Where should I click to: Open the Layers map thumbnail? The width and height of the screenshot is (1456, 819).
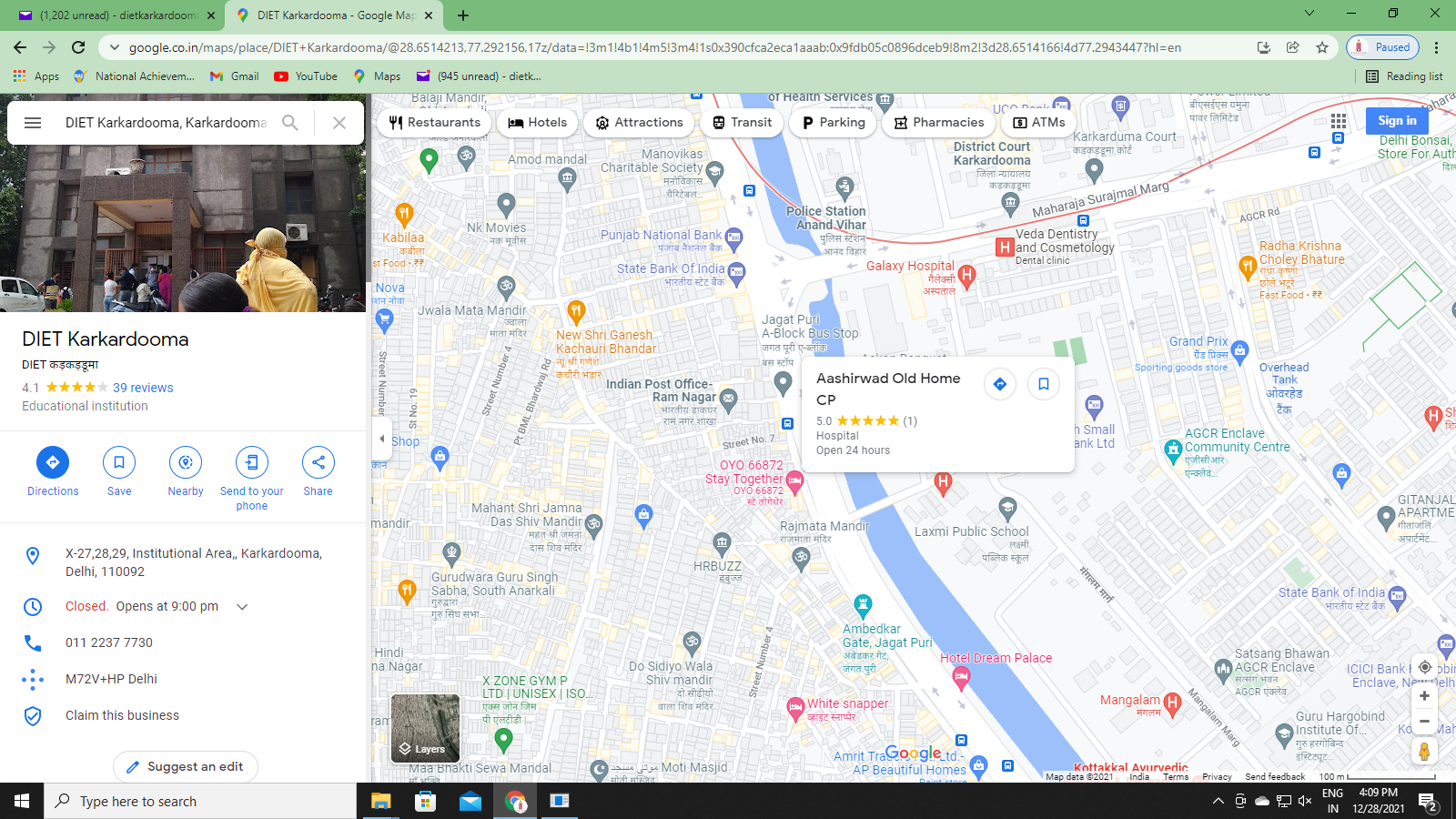425,728
